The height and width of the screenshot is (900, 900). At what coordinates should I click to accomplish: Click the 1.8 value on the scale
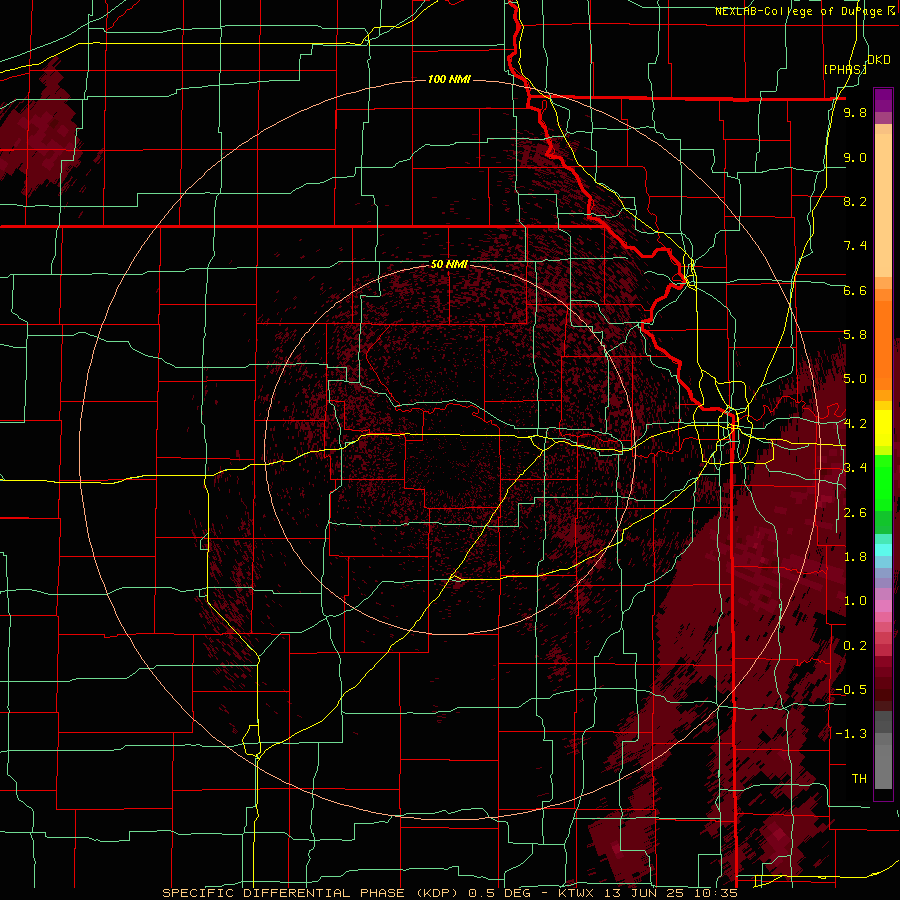click(x=855, y=557)
